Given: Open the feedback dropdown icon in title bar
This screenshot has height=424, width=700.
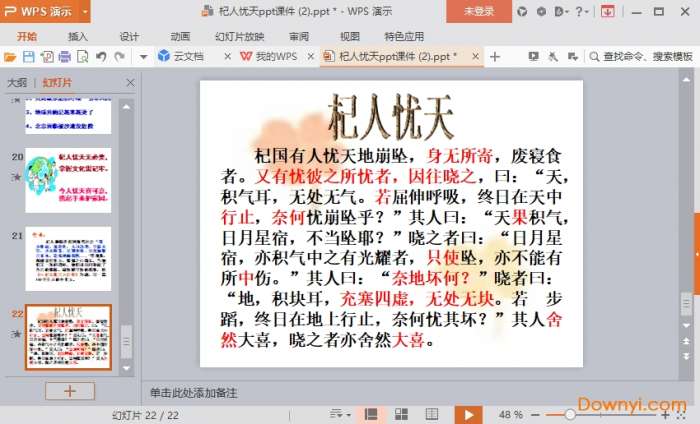Looking at the screenshot, I should [561, 12].
